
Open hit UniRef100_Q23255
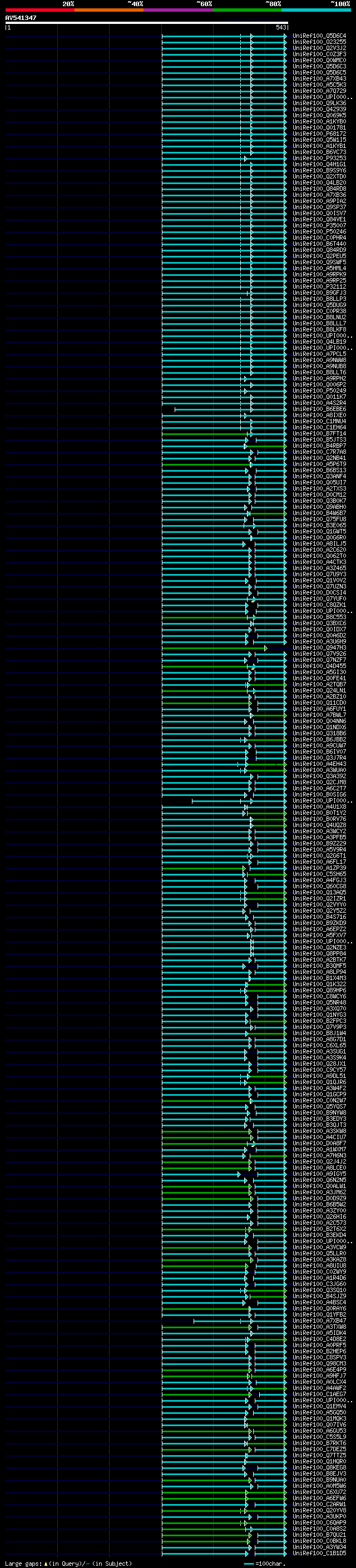click(319, 42)
